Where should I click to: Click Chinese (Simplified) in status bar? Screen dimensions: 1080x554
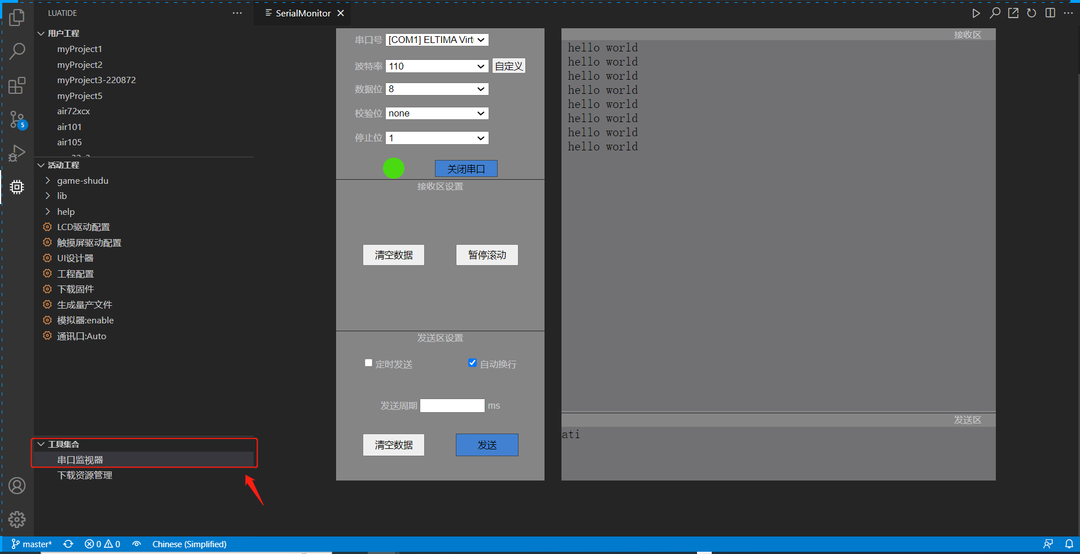(x=189, y=544)
